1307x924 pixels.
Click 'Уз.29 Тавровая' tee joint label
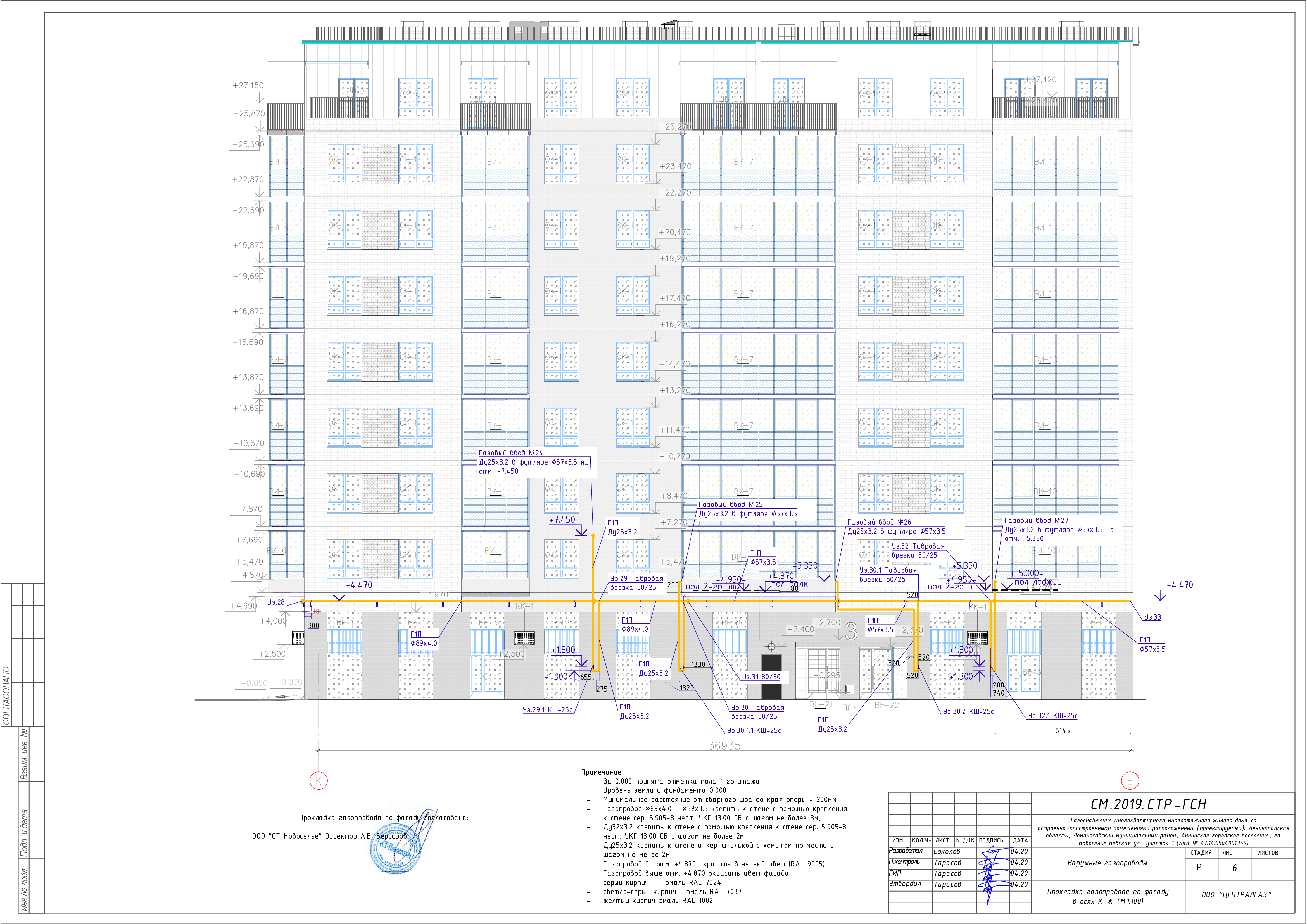(636, 579)
